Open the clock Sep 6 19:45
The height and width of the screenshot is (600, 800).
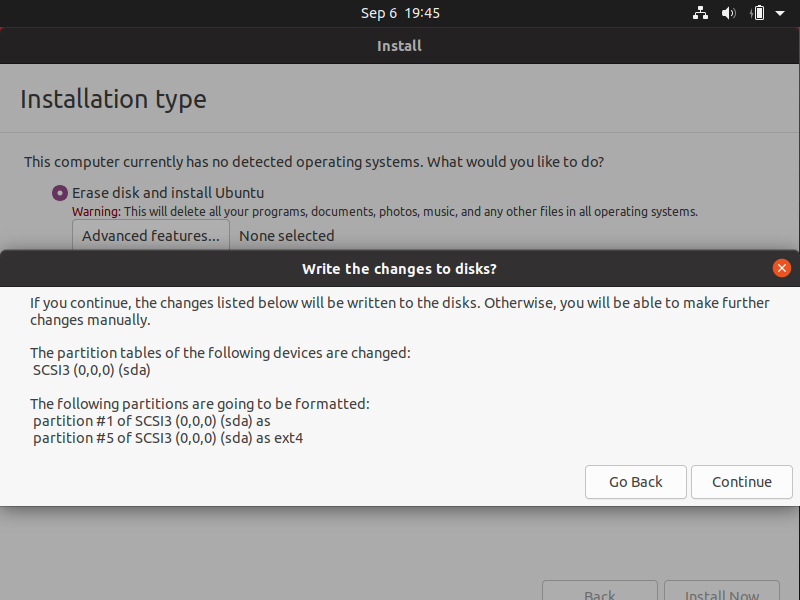(400, 13)
